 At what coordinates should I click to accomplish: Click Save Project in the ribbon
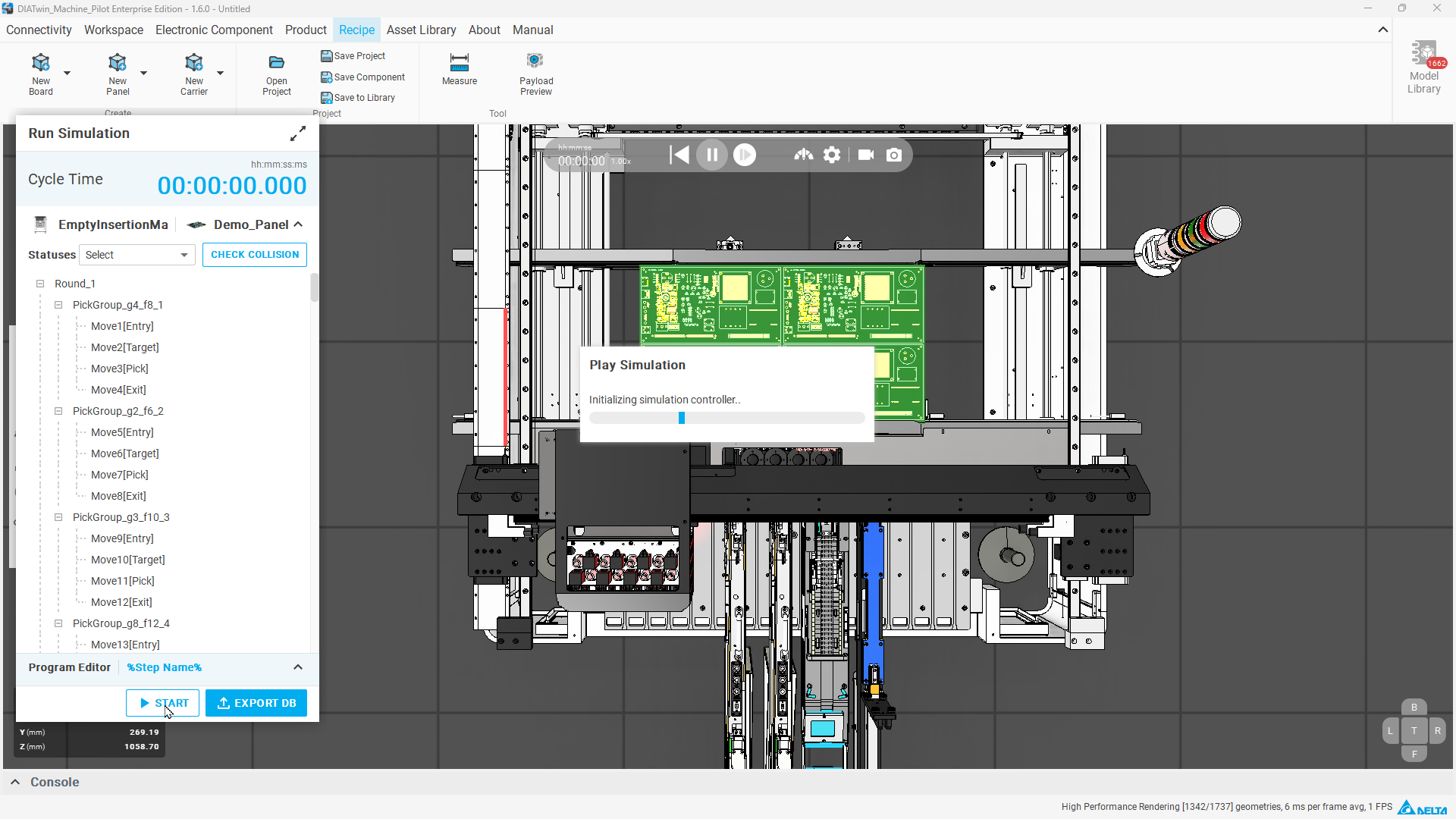(353, 56)
